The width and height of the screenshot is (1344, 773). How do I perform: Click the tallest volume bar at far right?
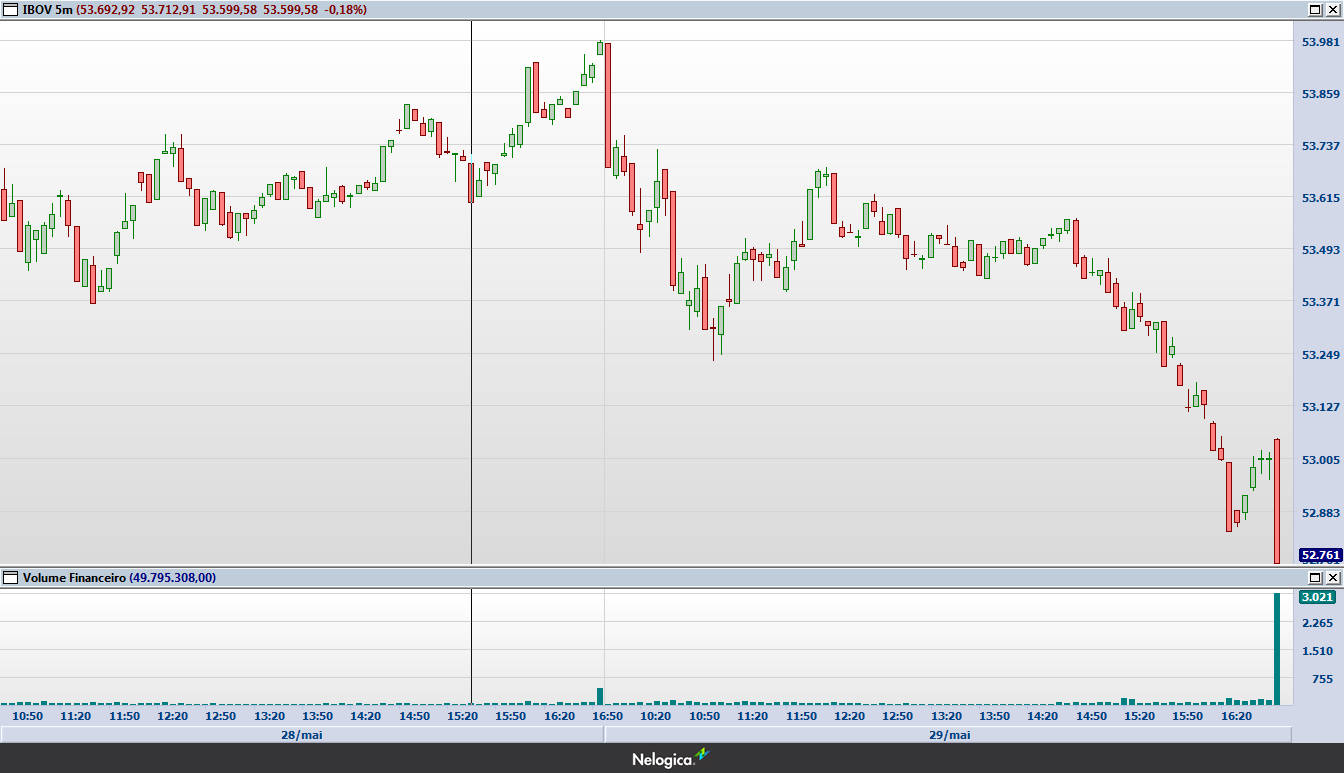coord(1276,650)
